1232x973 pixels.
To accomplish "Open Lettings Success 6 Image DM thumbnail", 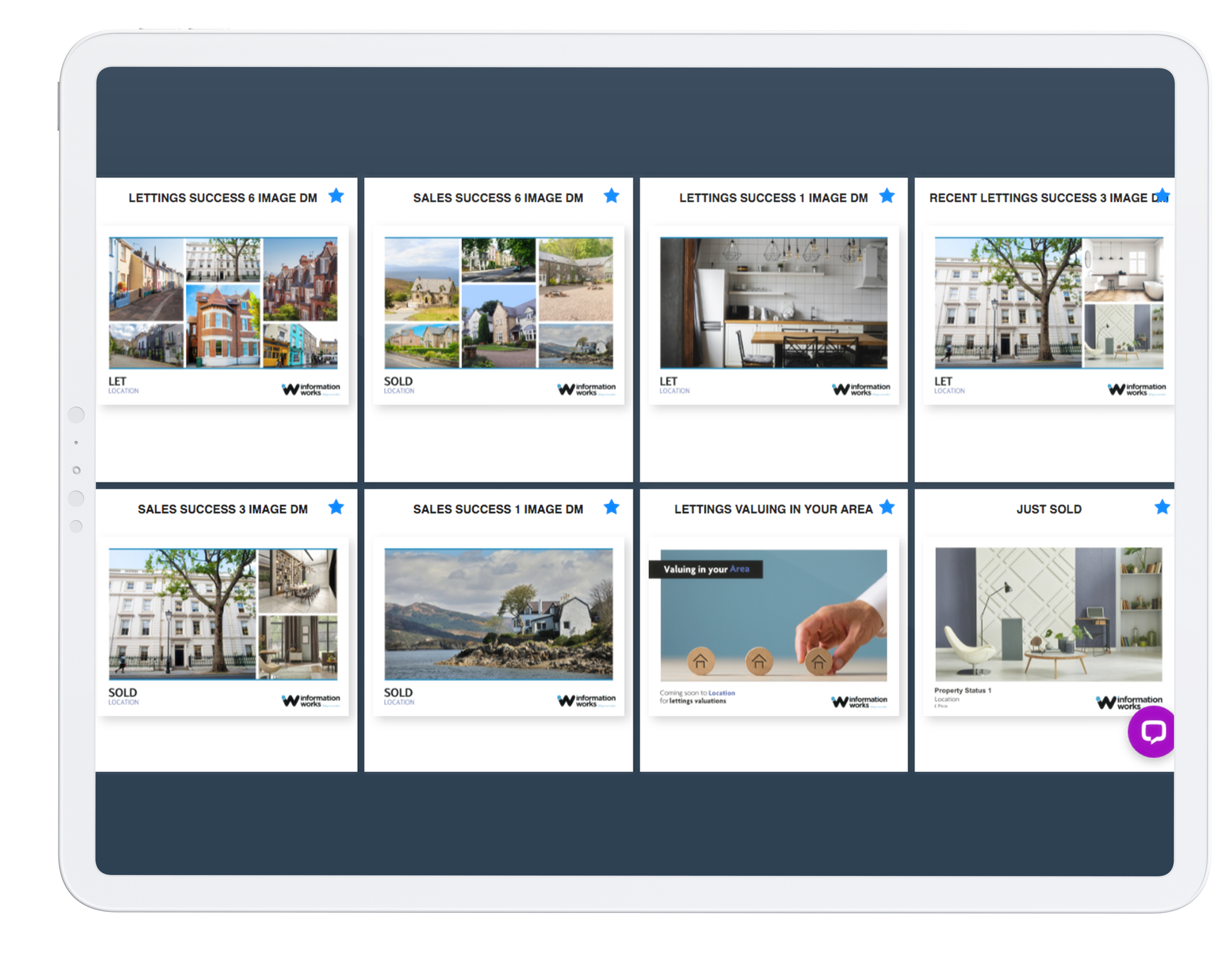I will click(x=223, y=303).
